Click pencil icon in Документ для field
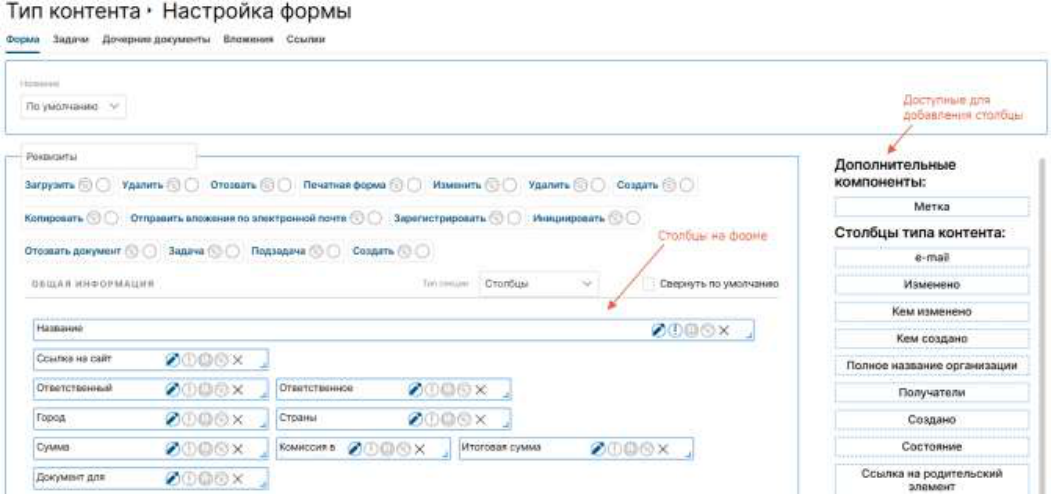 (173, 478)
